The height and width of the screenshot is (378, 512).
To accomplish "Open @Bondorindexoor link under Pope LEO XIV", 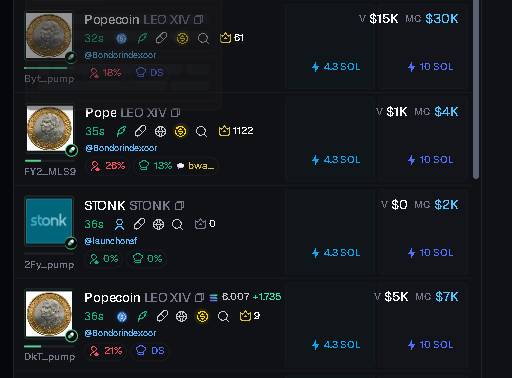I will click(x=121, y=148).
